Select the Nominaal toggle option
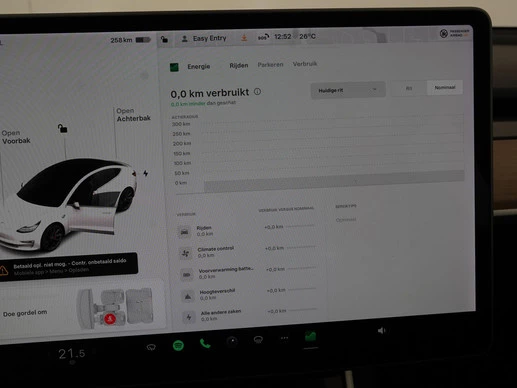 pyautogui.click(x=445, y=87)
